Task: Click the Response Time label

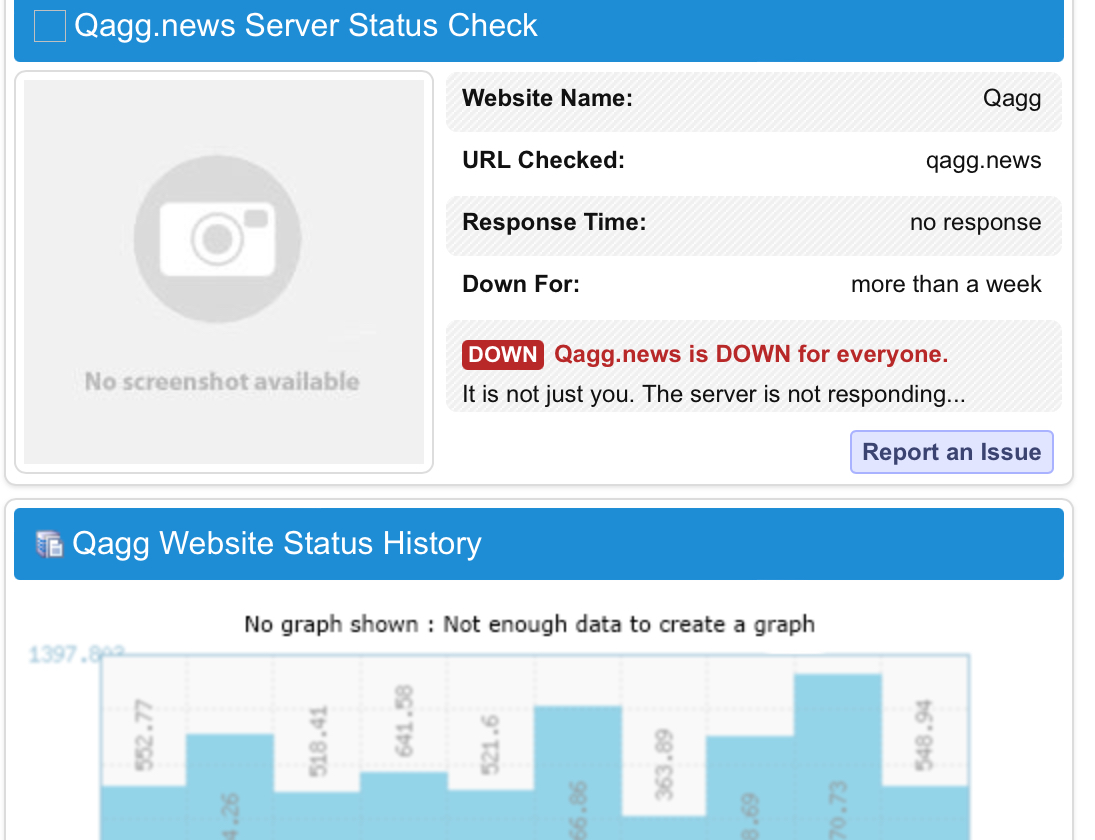Action: click(554, 222)
